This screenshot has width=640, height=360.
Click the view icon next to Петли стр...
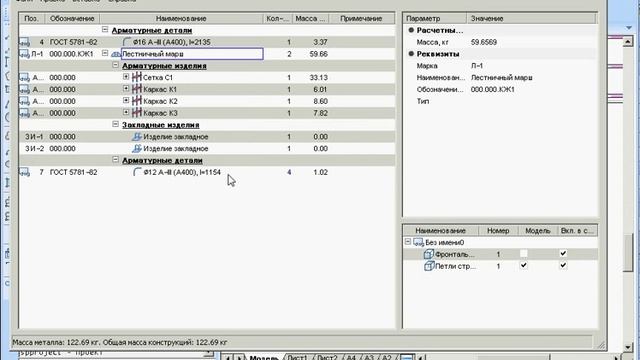pyautogui.click(x=429, y=266)
